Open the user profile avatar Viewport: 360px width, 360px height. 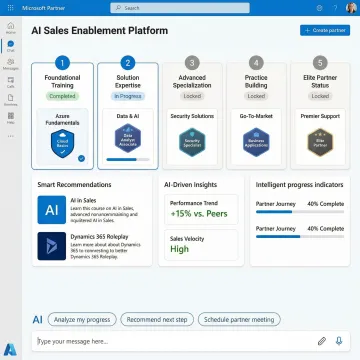pos(351,8)
